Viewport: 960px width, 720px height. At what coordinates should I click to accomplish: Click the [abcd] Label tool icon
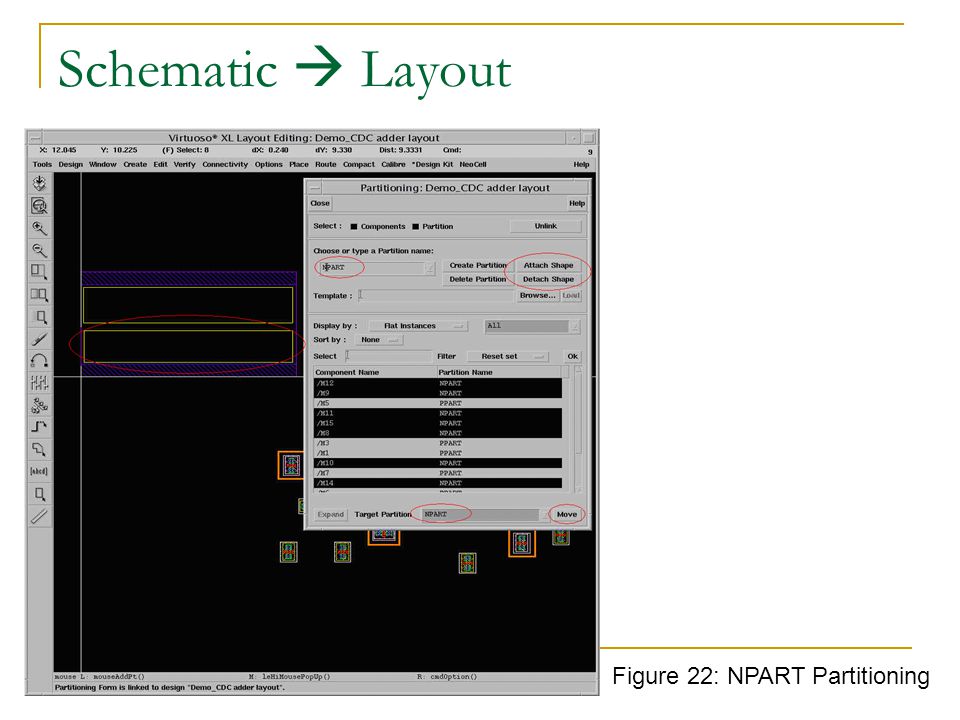(x=39, y=471)
